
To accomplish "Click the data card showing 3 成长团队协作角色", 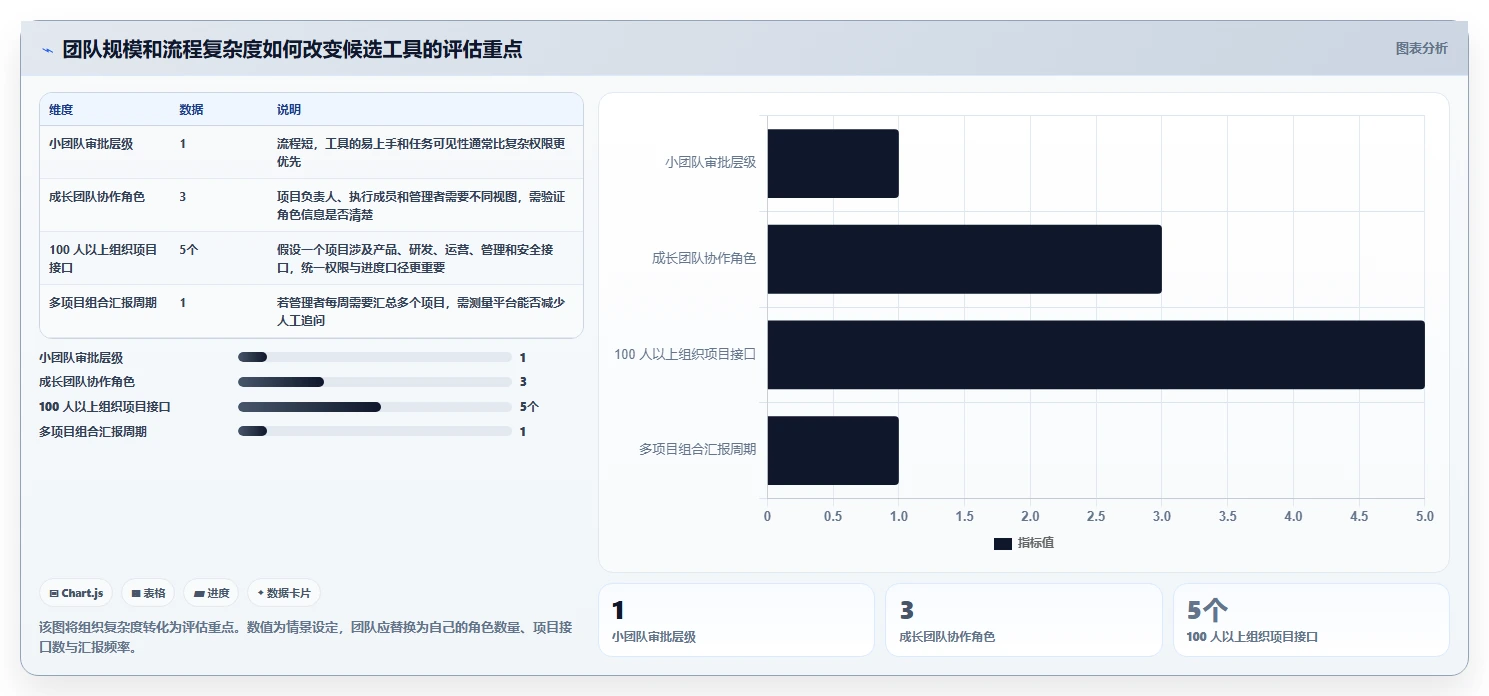I will pyautogui.click(x=1024, y=620).
